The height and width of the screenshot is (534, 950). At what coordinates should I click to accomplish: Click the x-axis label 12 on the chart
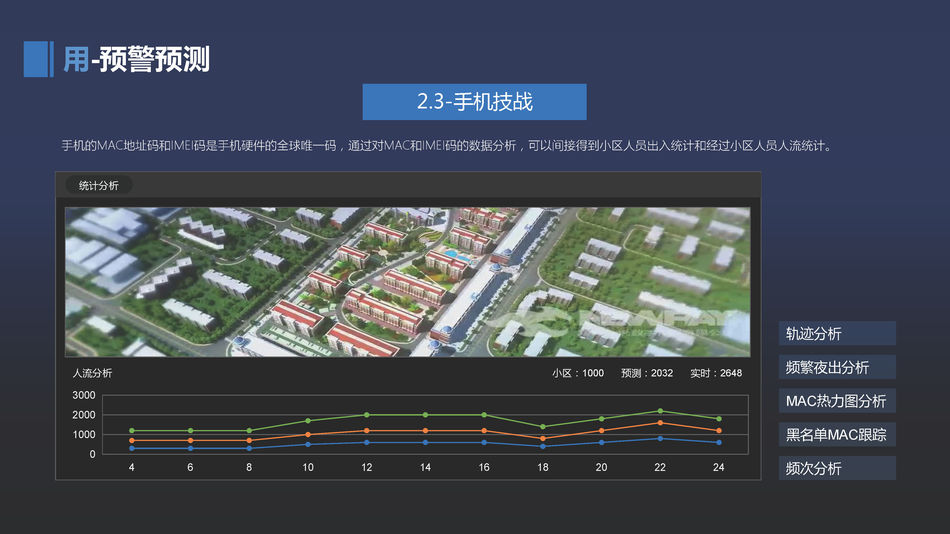[367, 468]
